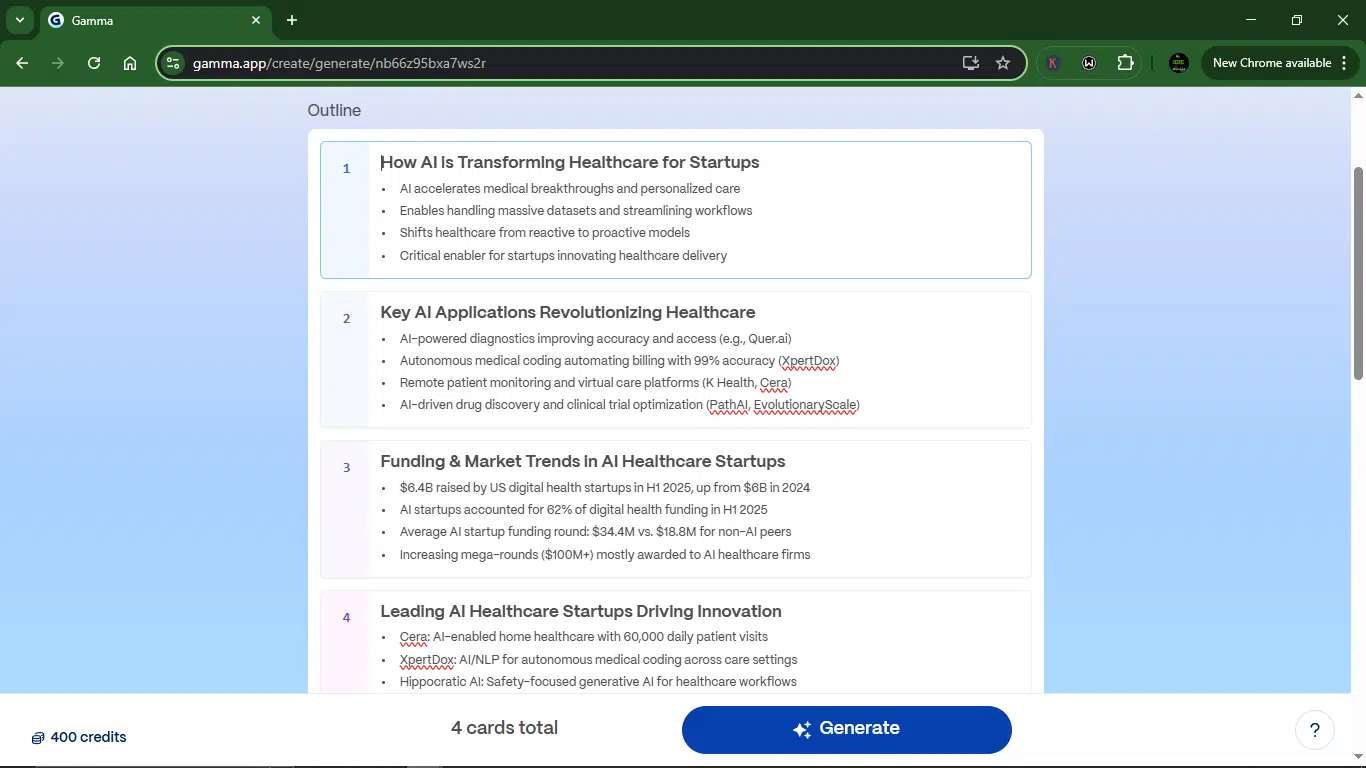View site information icon in address bar
The height and width of the screenshot is (768, 1366).
click(x=173, y=63)
